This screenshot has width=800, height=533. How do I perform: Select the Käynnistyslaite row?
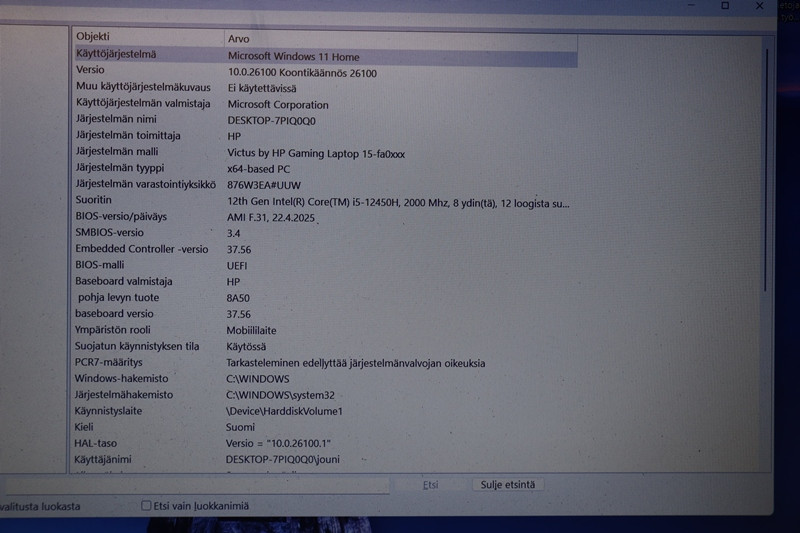coord(326,411)
